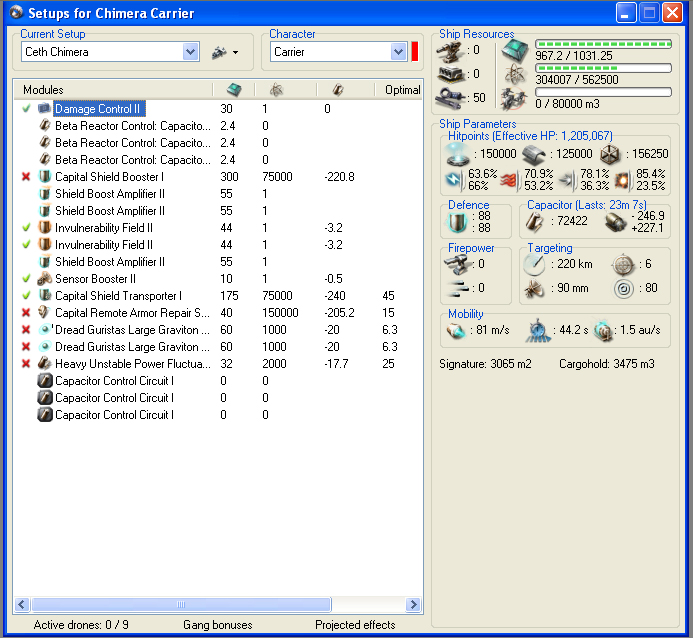Toggle Capital Remote Armor Repair red X
Viewport: 693px width, 638px height.
click(26, 312)
